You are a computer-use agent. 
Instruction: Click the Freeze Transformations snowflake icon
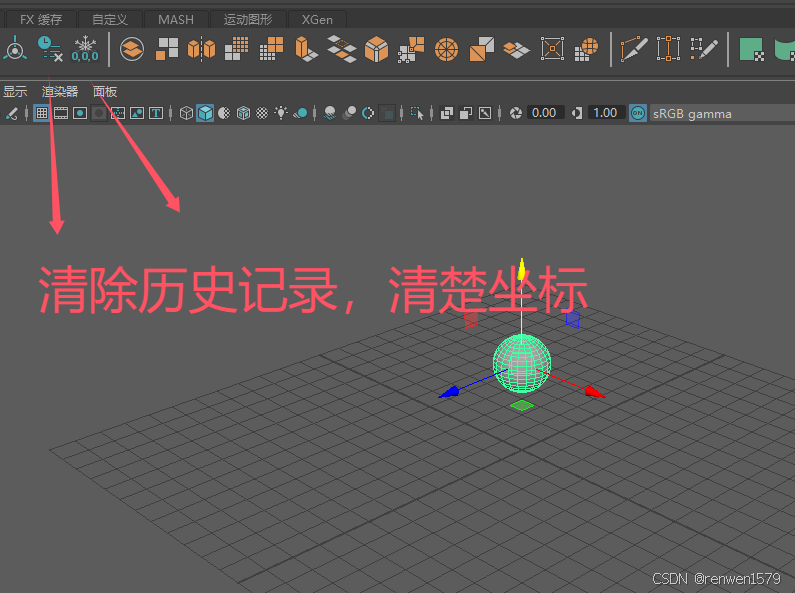[x=85, y=49]
